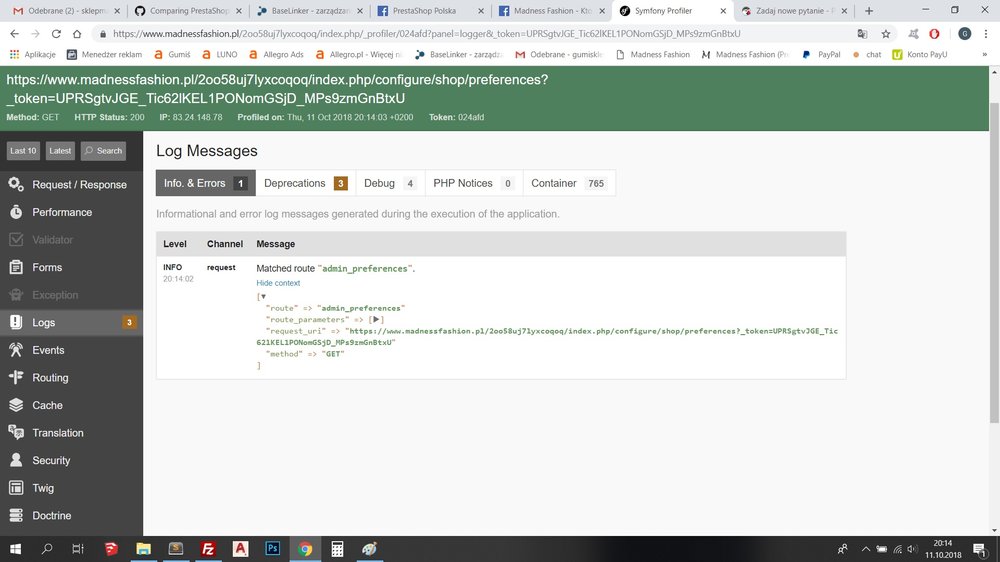This screenshot has height=562, width=1000.
Task: Click the Doctrine database icon in sidebar
Action: pos(16,515)
